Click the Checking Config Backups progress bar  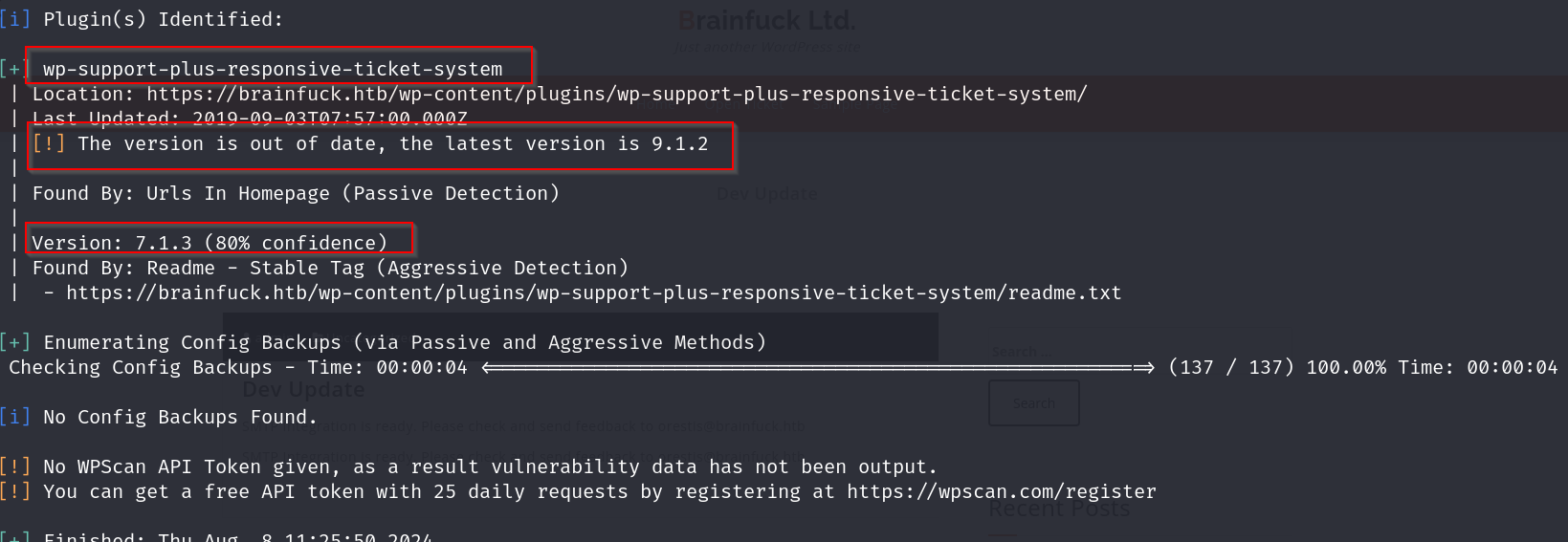point(818,367)
